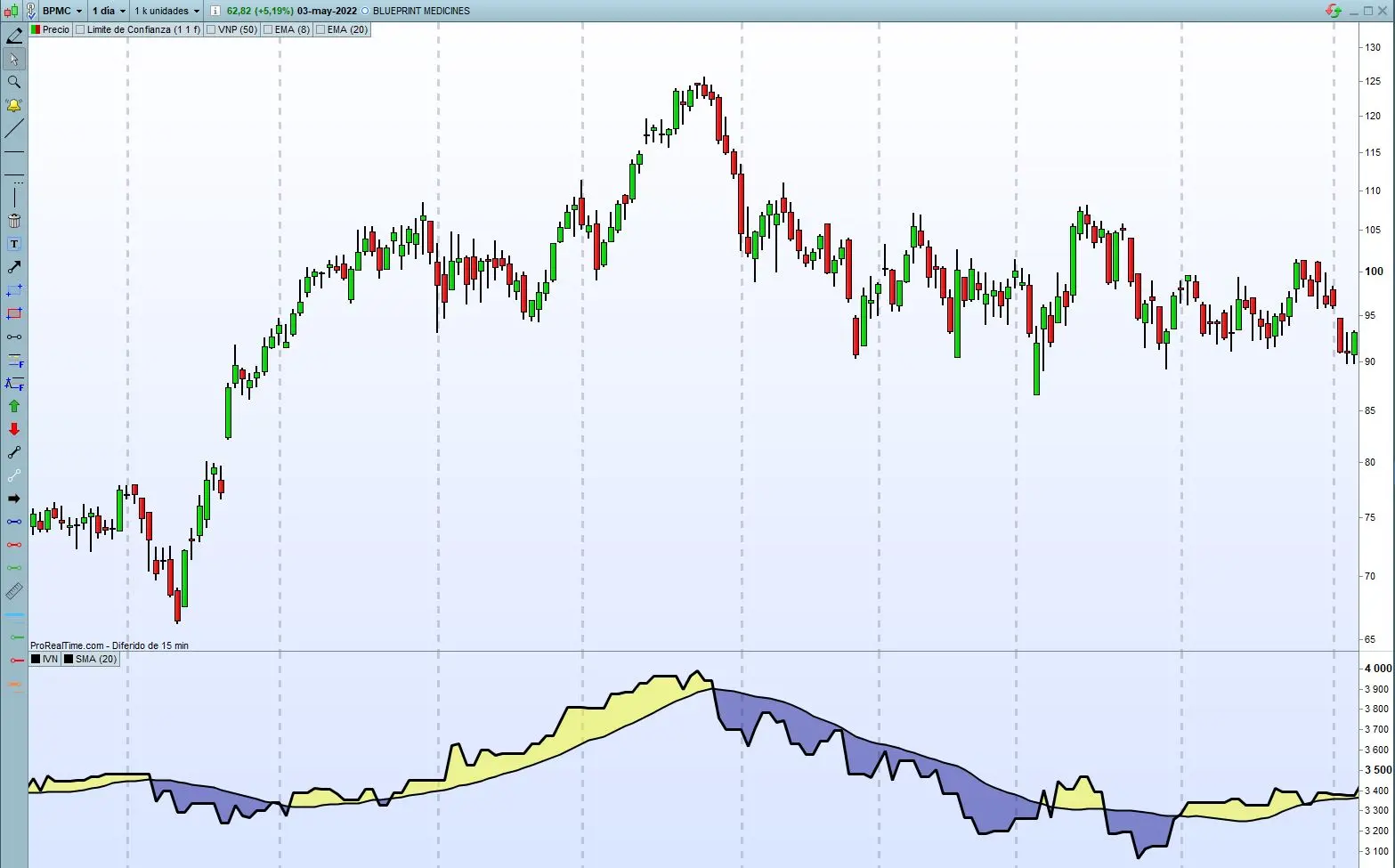1395x868 pixels.
Task: Select the zoom magnifier tool
Action: 13,82
